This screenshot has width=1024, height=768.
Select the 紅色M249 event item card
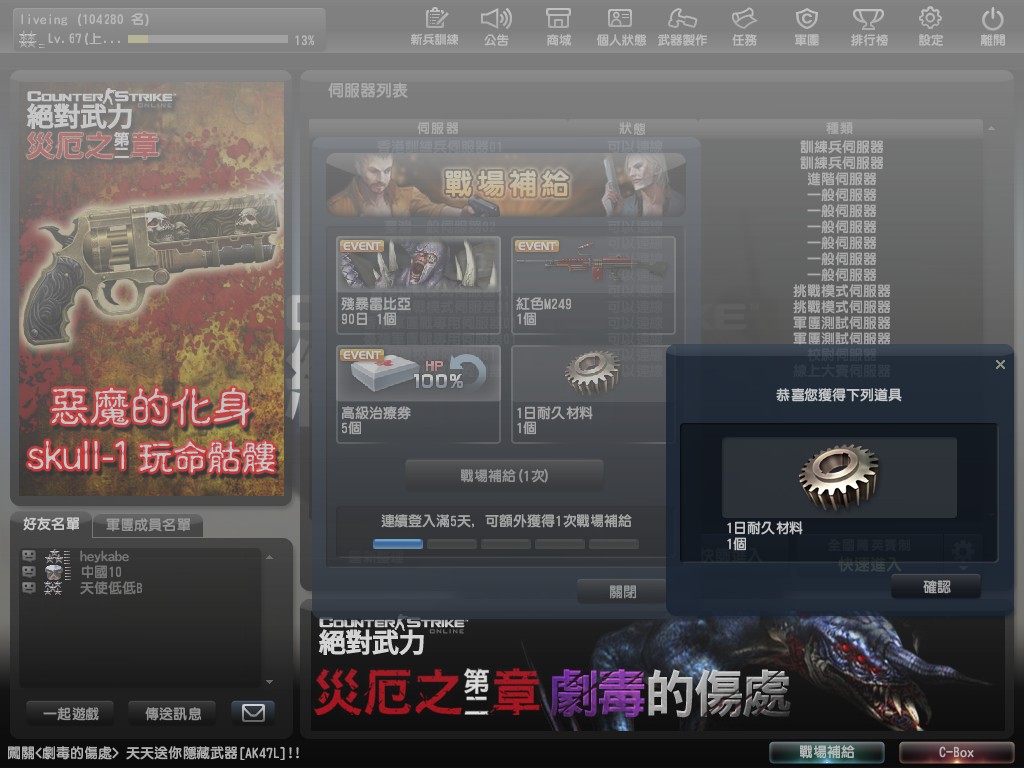point(593,284)
